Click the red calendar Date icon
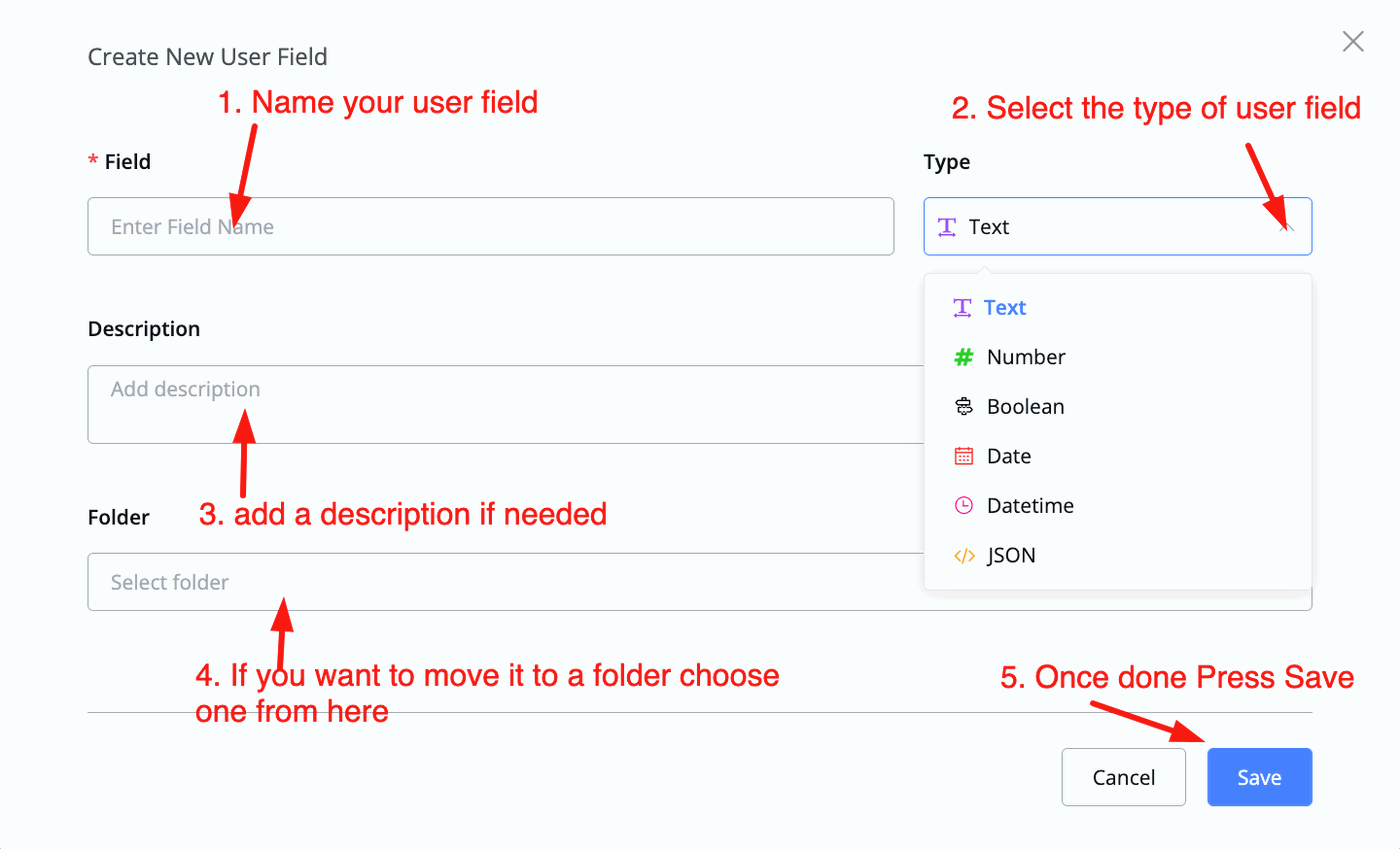Viewport: 1400px width, 849px height. pos(963,456)
